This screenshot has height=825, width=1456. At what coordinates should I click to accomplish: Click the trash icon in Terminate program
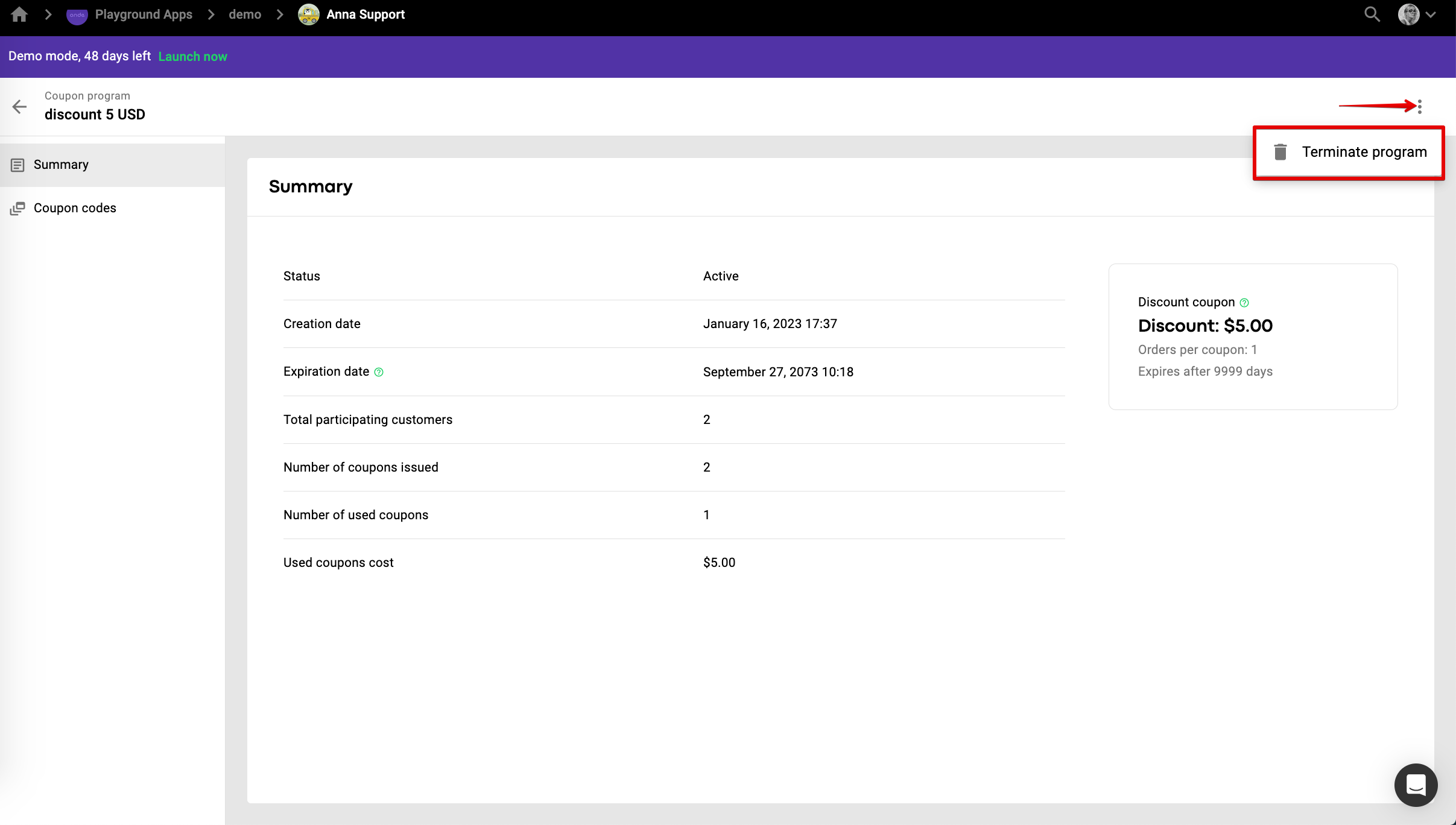click(x=1280, y=152)
